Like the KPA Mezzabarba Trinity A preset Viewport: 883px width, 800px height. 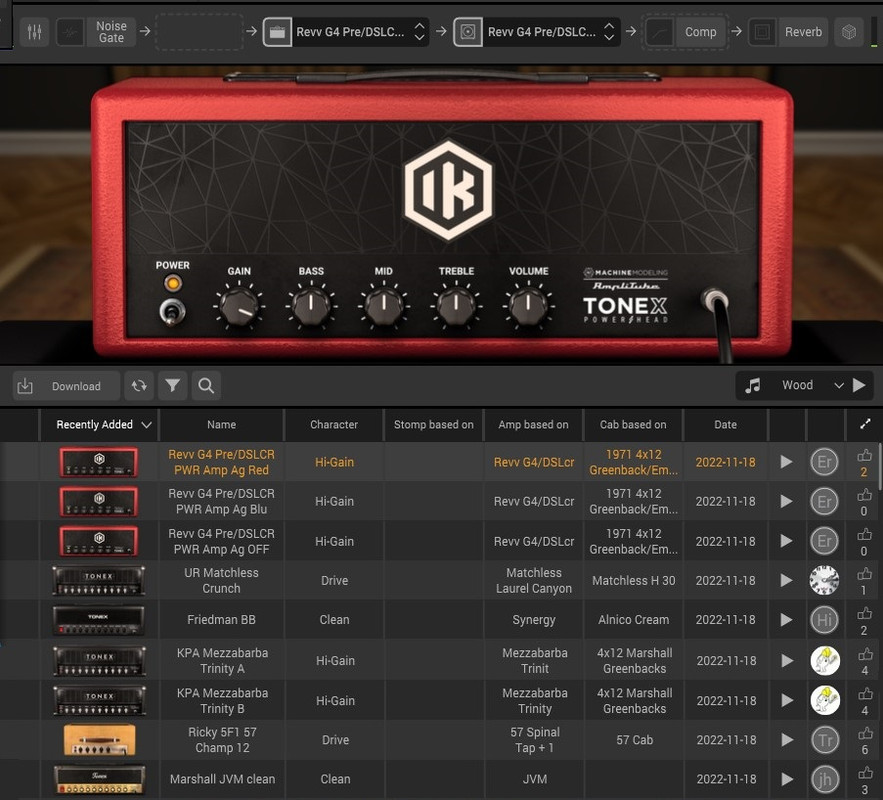coord(865,654)
